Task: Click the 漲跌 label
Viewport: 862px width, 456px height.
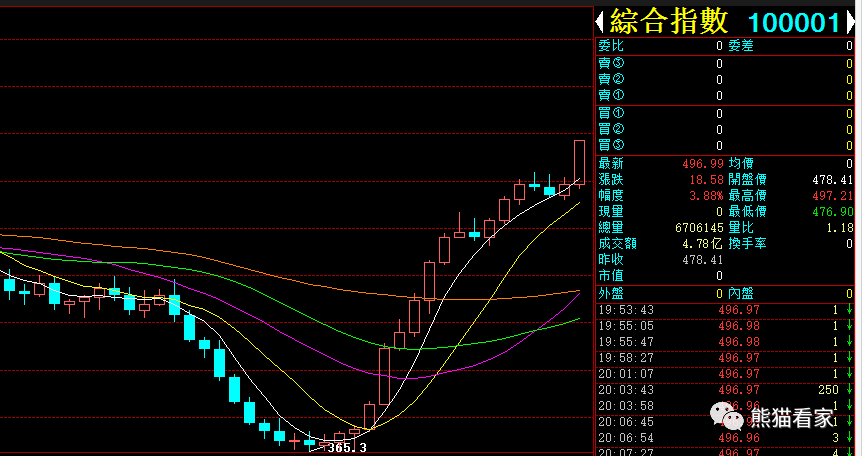Action: [611, 179]
